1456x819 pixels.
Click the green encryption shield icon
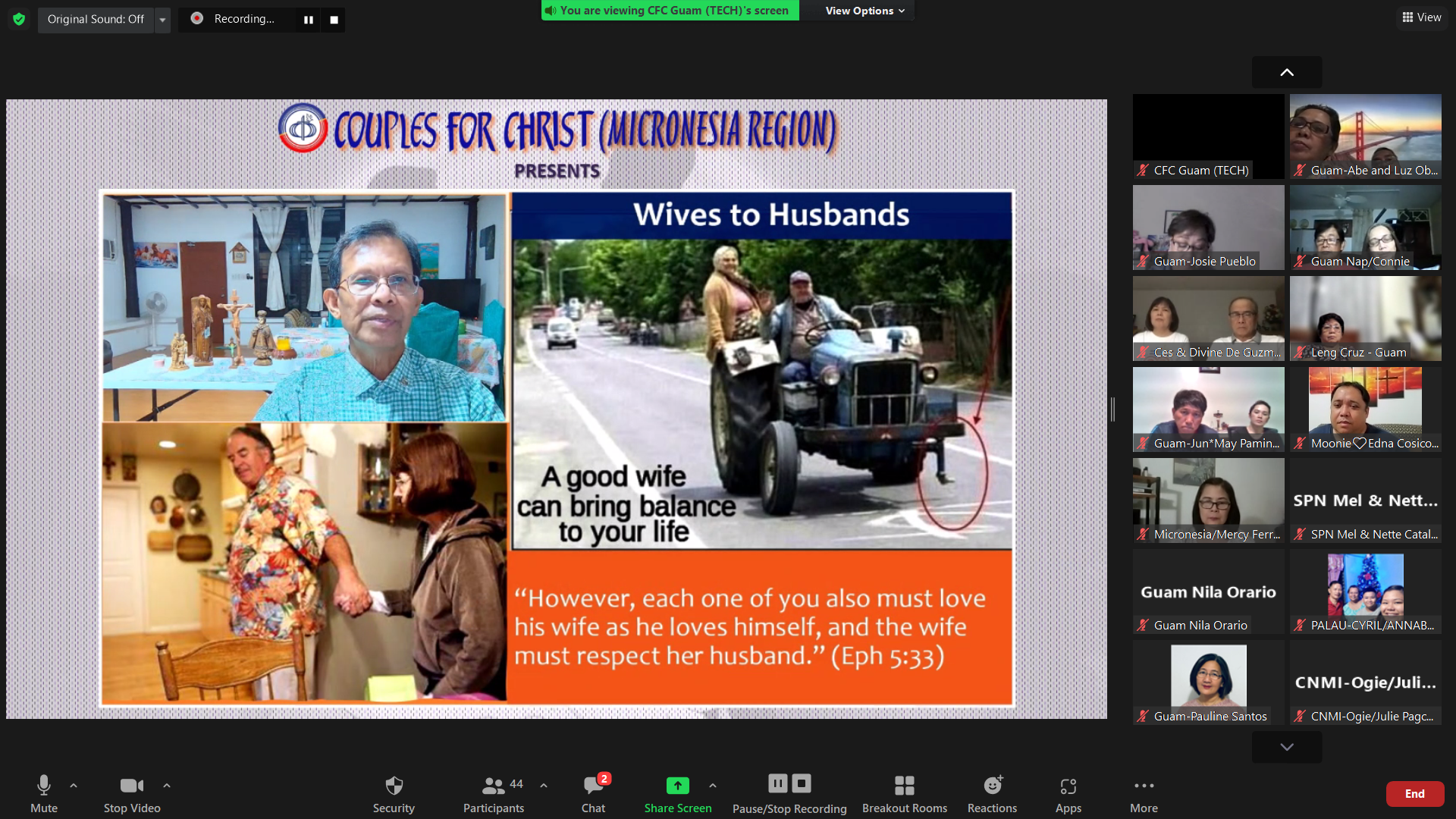[x=19, y=19]
